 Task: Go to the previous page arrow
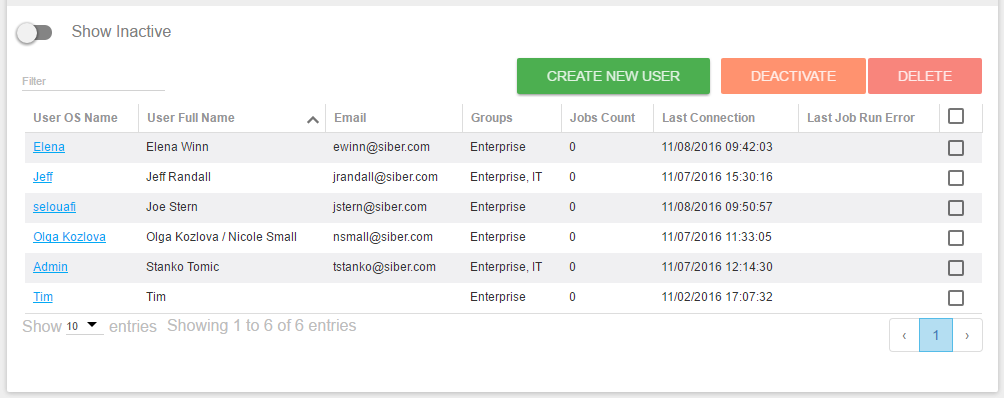pos(904,335)
